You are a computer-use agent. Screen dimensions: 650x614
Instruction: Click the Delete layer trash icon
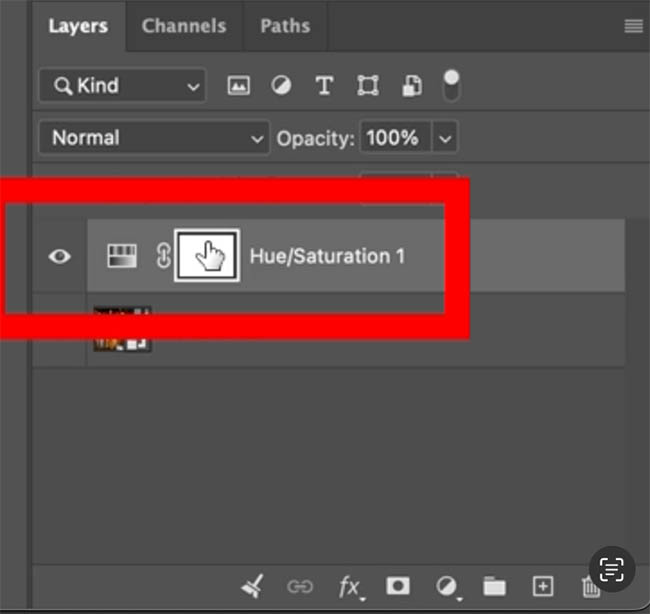[x=590, y=587]
